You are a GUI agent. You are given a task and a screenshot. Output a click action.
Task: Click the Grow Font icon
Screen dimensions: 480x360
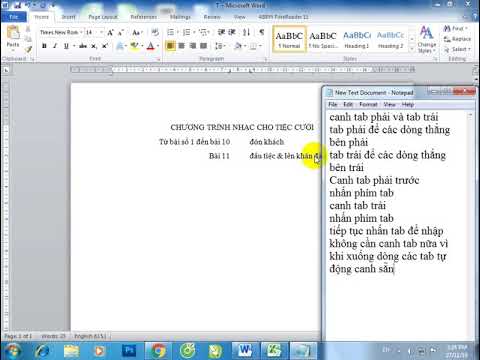click(x=110, y=32)
